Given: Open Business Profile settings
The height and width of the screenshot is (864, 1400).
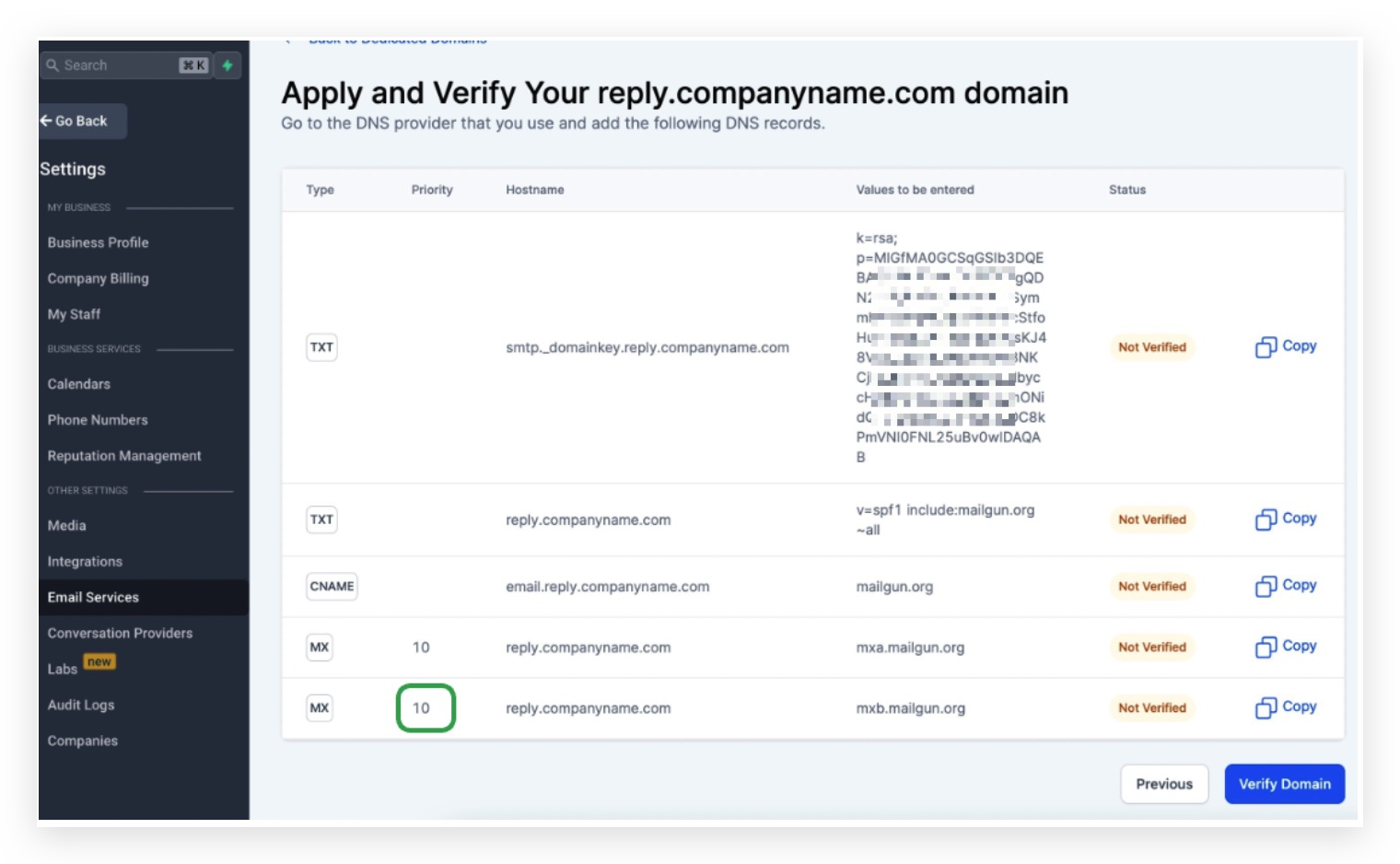Looking at the screenshot, I should (x=98, y=242).
